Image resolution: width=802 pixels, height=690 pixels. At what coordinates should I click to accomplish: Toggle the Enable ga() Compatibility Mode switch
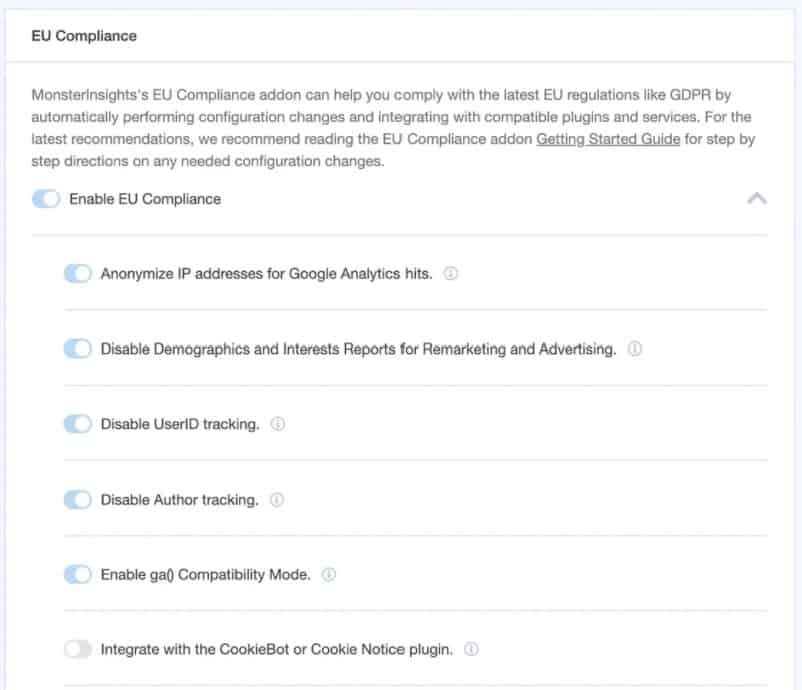click(77, 574)
